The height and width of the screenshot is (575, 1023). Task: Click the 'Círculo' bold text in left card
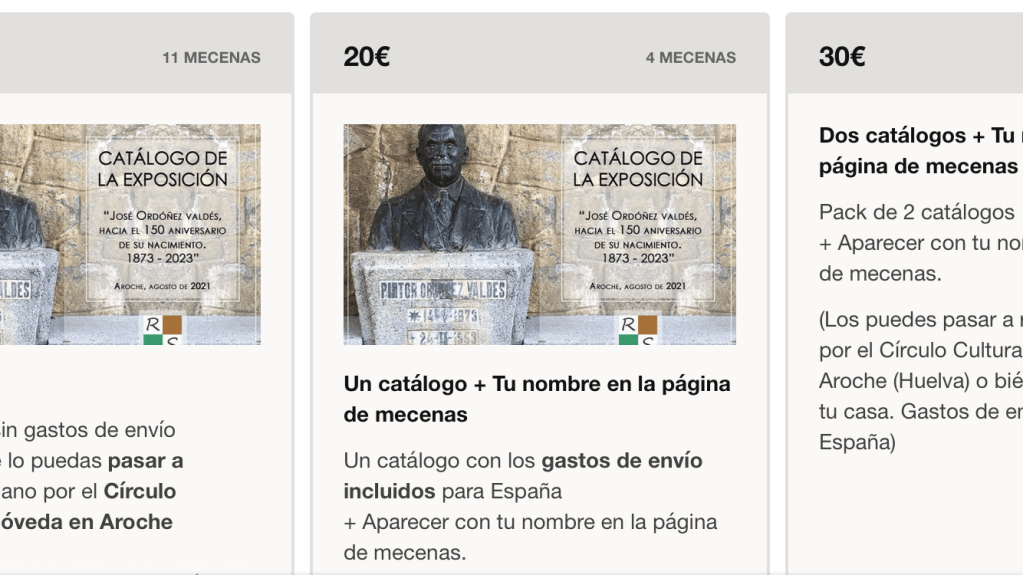tap(140, 491)
